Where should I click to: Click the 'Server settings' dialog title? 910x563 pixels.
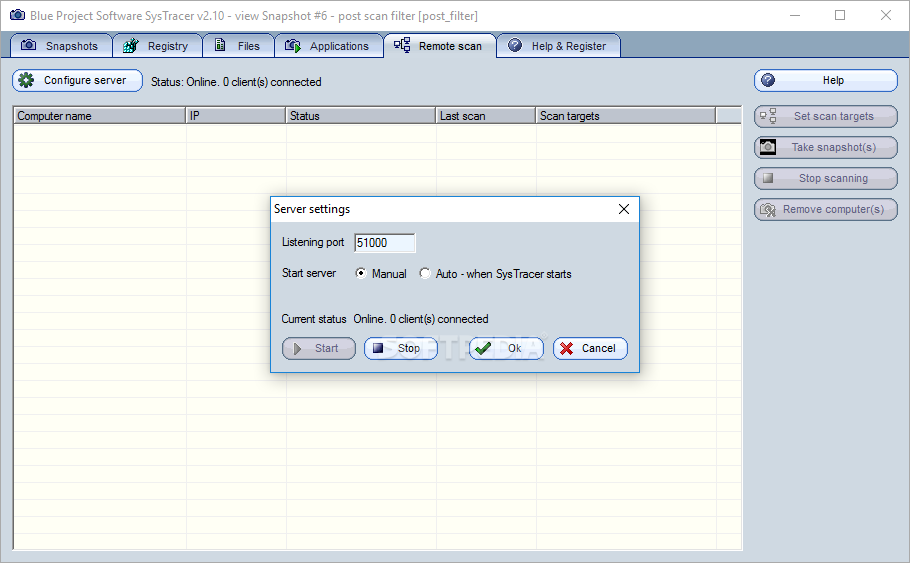point(312,209)
